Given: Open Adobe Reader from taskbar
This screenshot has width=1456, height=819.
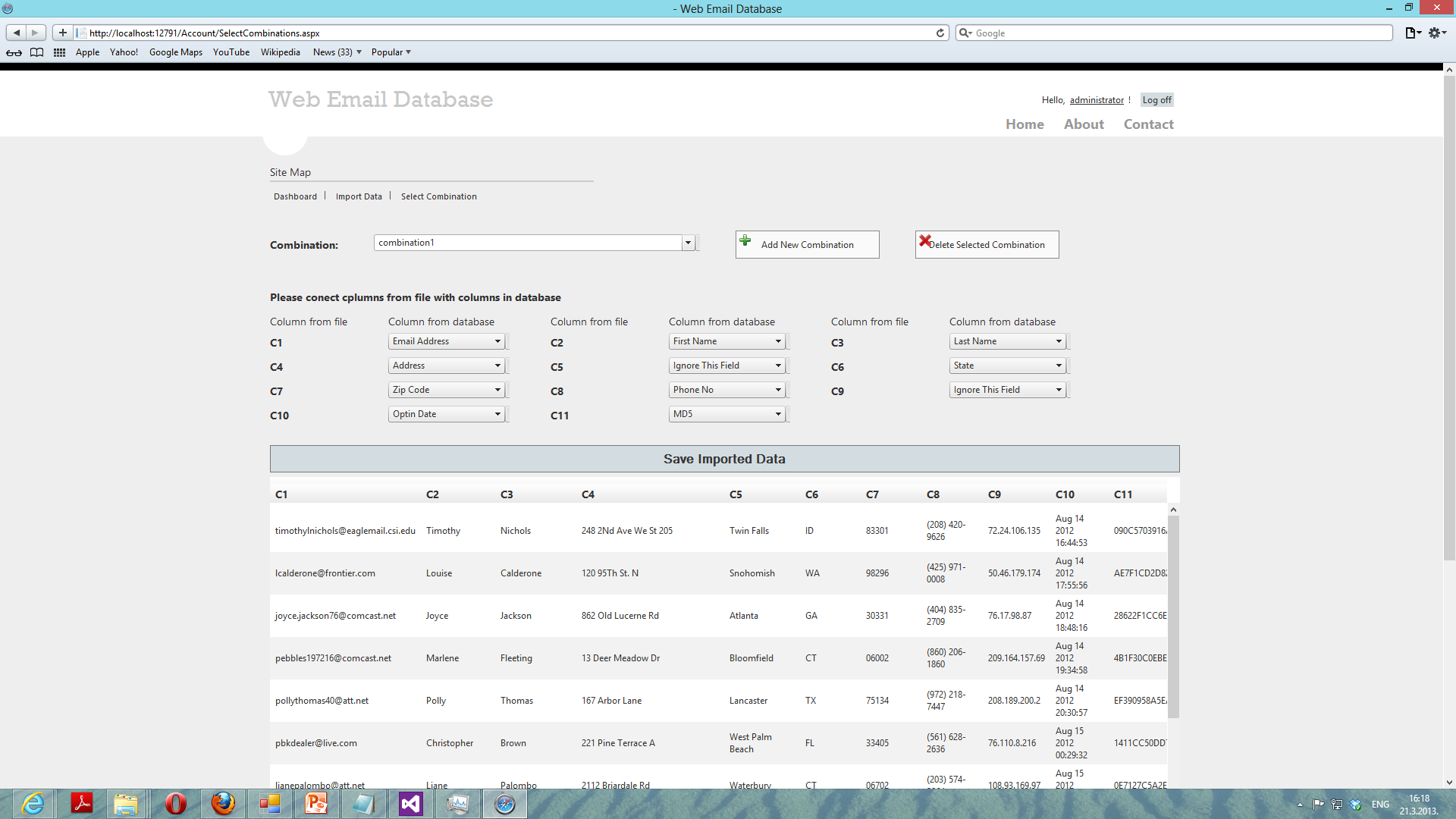Looking at the screenshot, I should pos(81,803).
